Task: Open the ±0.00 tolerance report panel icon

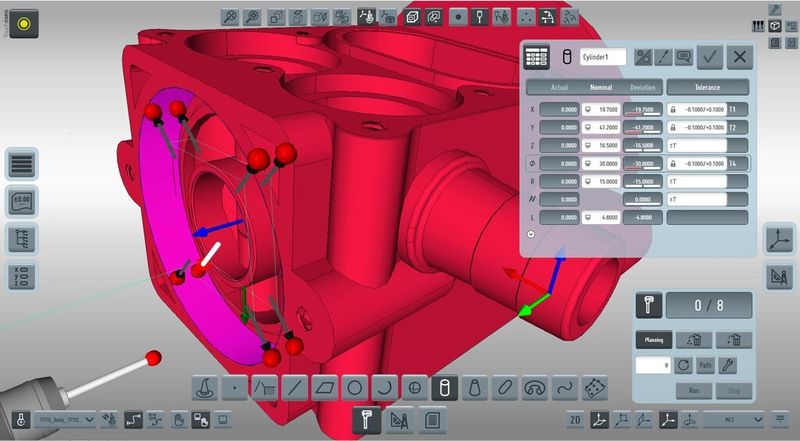Action: (21, 202)
